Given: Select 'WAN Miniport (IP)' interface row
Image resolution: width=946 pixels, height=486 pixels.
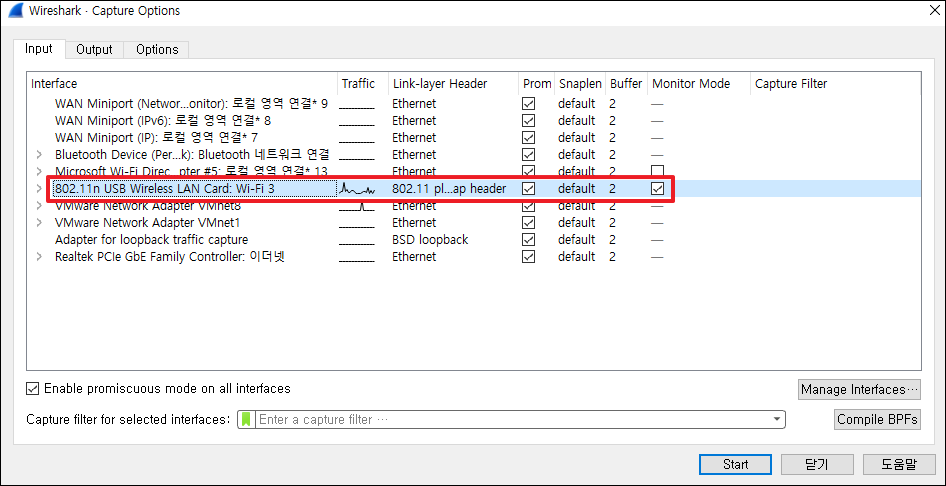Looking at the screenshot, I should 157,137.
